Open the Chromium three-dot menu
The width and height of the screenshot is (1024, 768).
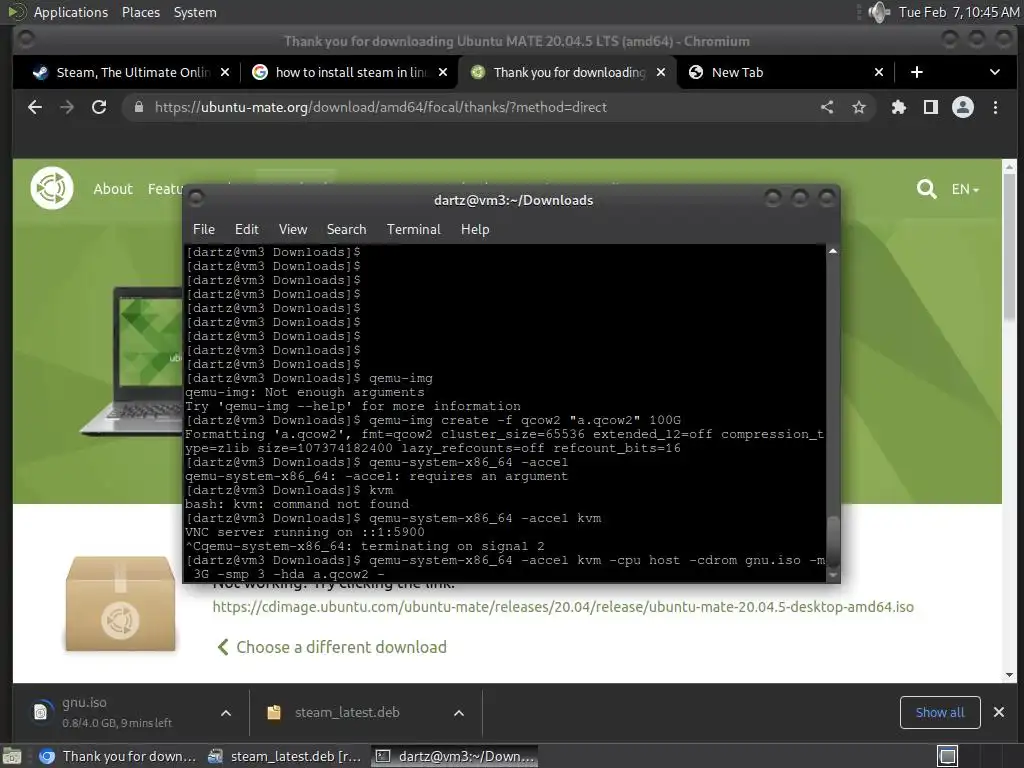coord(995,107)
